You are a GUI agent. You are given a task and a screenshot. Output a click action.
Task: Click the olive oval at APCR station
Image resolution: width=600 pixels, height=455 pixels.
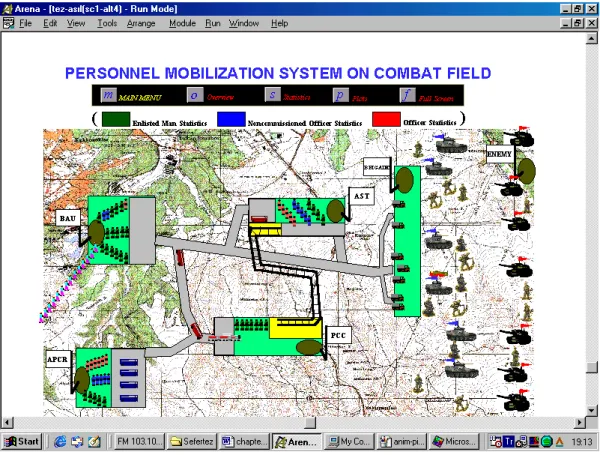click(82, 380)
